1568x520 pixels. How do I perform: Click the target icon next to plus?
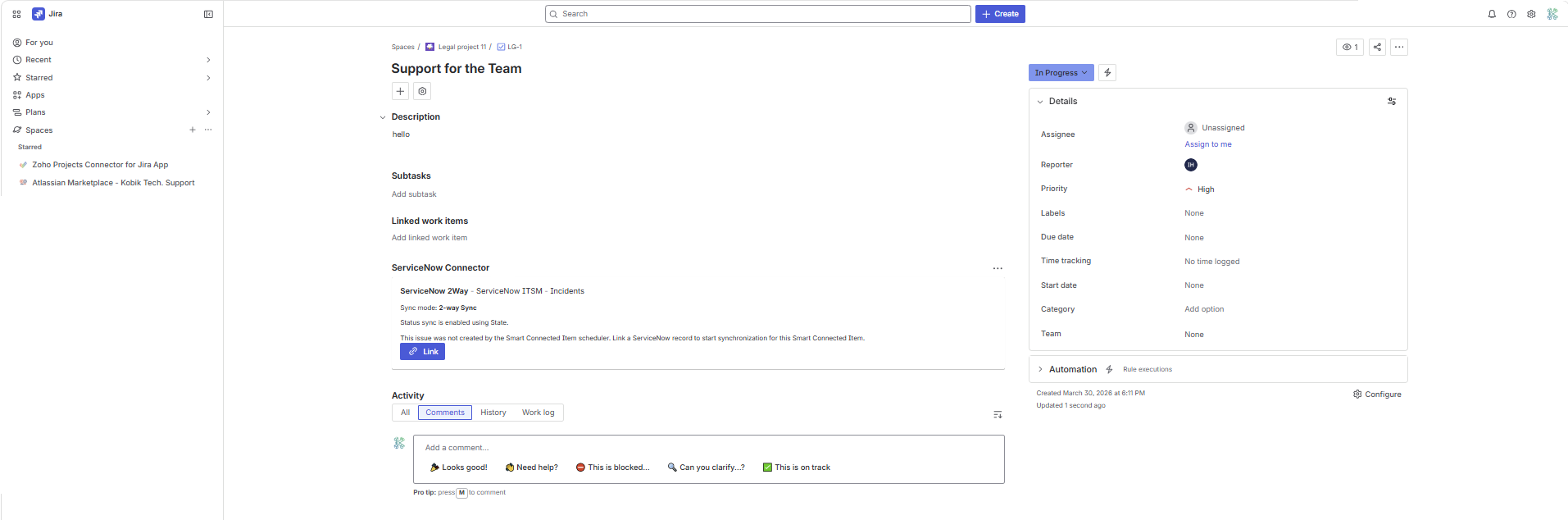(x=422, y=91)
